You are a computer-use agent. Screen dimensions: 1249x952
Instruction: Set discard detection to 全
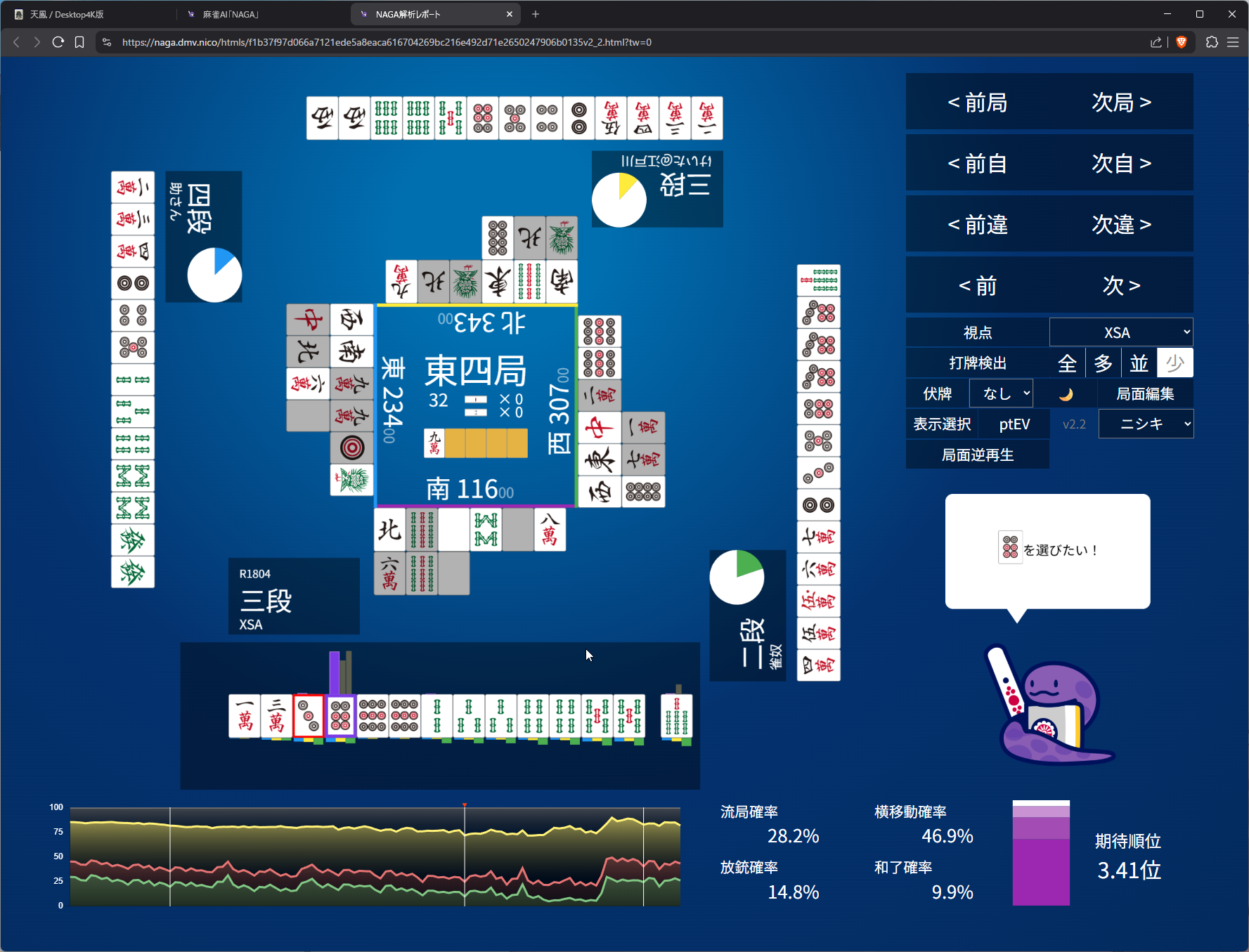[1067, 363]
